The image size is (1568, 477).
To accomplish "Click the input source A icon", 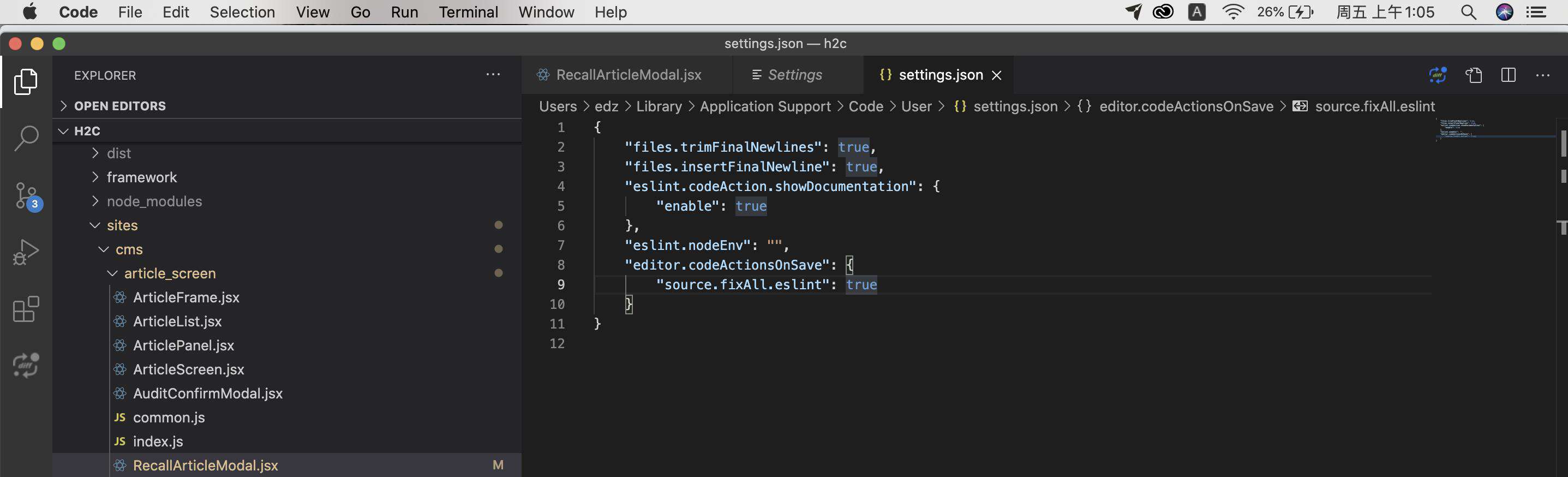I will pyautogui.click(x=1196, y=11).
